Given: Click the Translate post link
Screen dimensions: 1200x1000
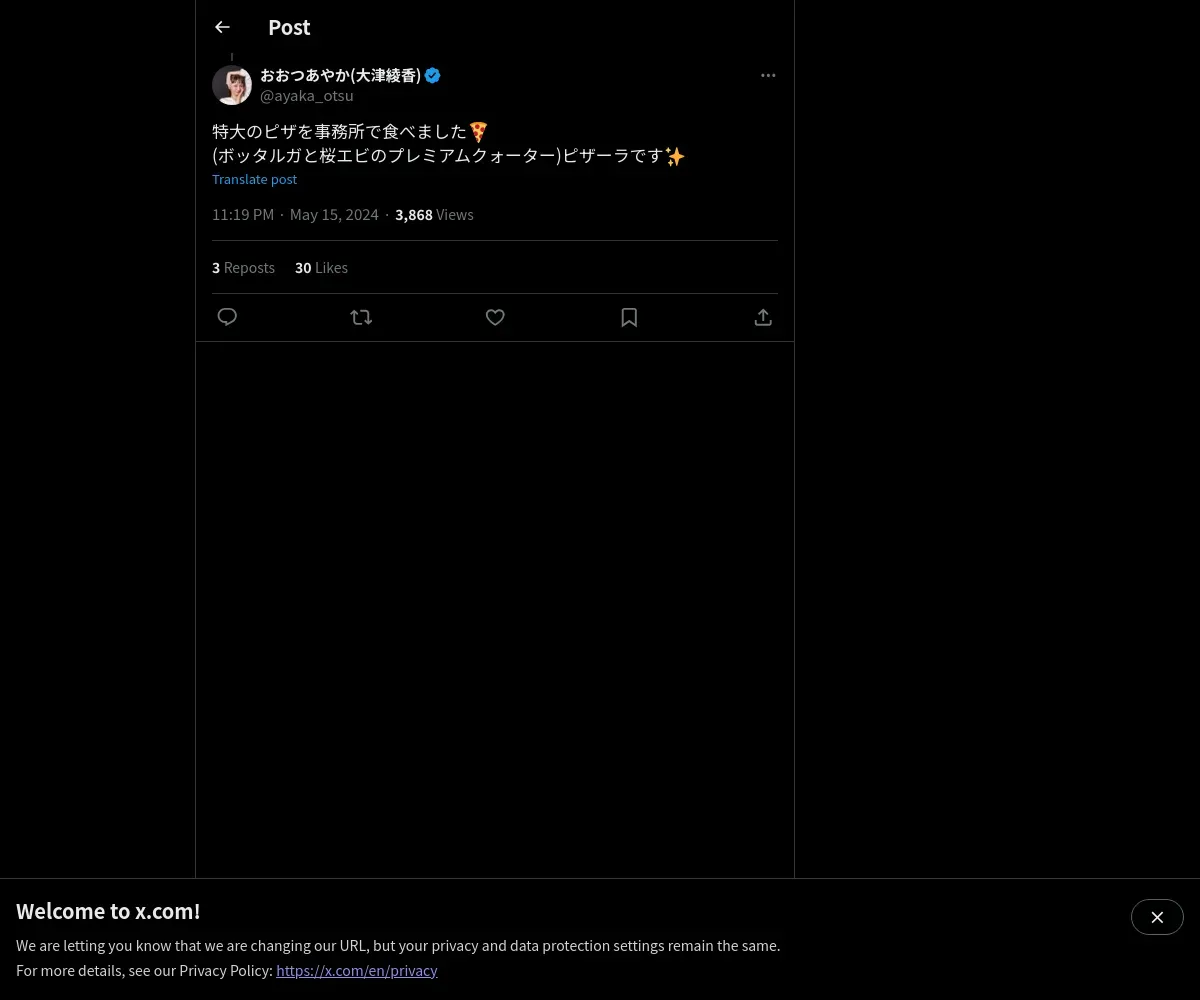Looking at the screenshot, I should tap(254, 179).
